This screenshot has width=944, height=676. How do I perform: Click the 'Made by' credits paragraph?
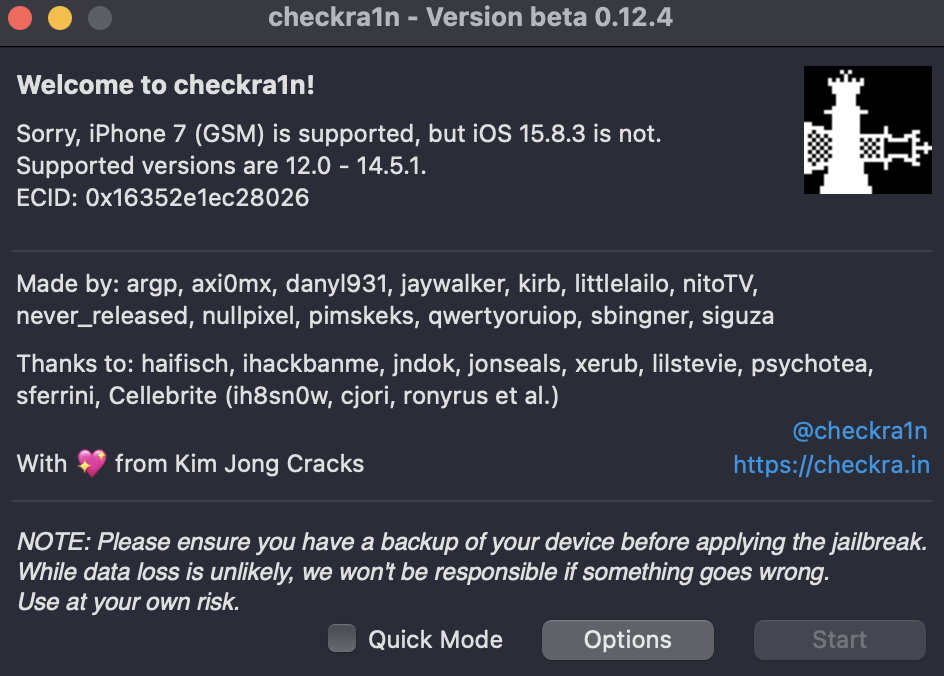tap(396, 300)
